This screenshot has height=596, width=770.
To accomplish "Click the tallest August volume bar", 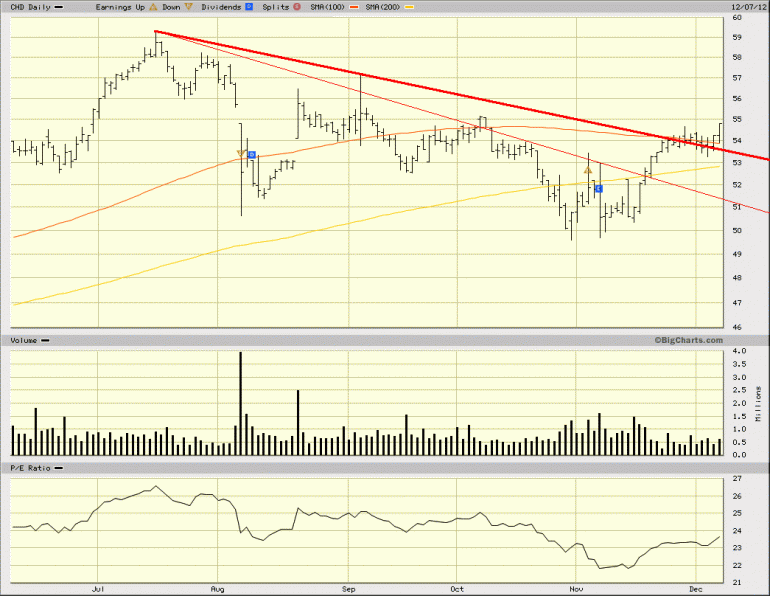I will pos(241,403).
